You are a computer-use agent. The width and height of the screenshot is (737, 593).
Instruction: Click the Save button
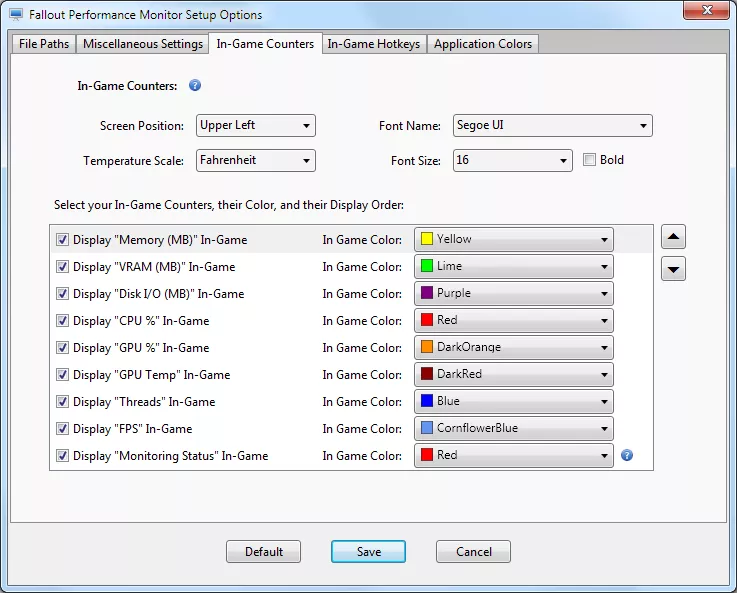(368, 552)
